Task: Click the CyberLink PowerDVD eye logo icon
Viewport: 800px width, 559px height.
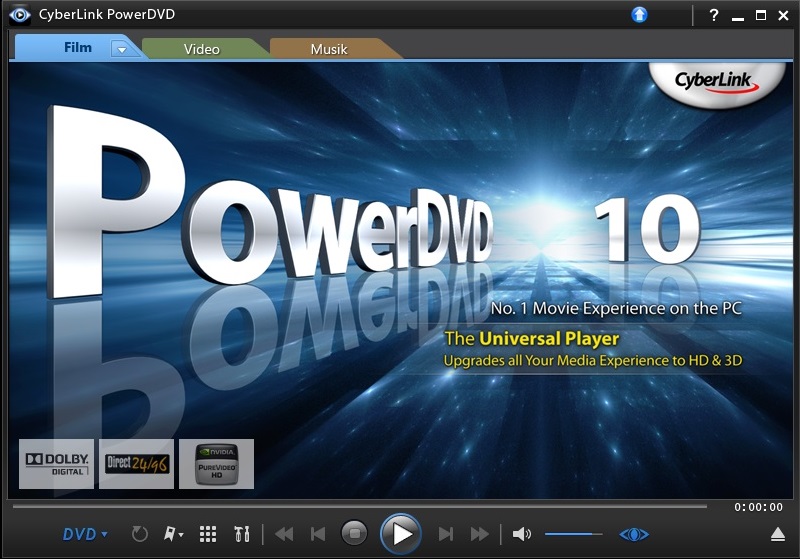Action: [19, 15]
